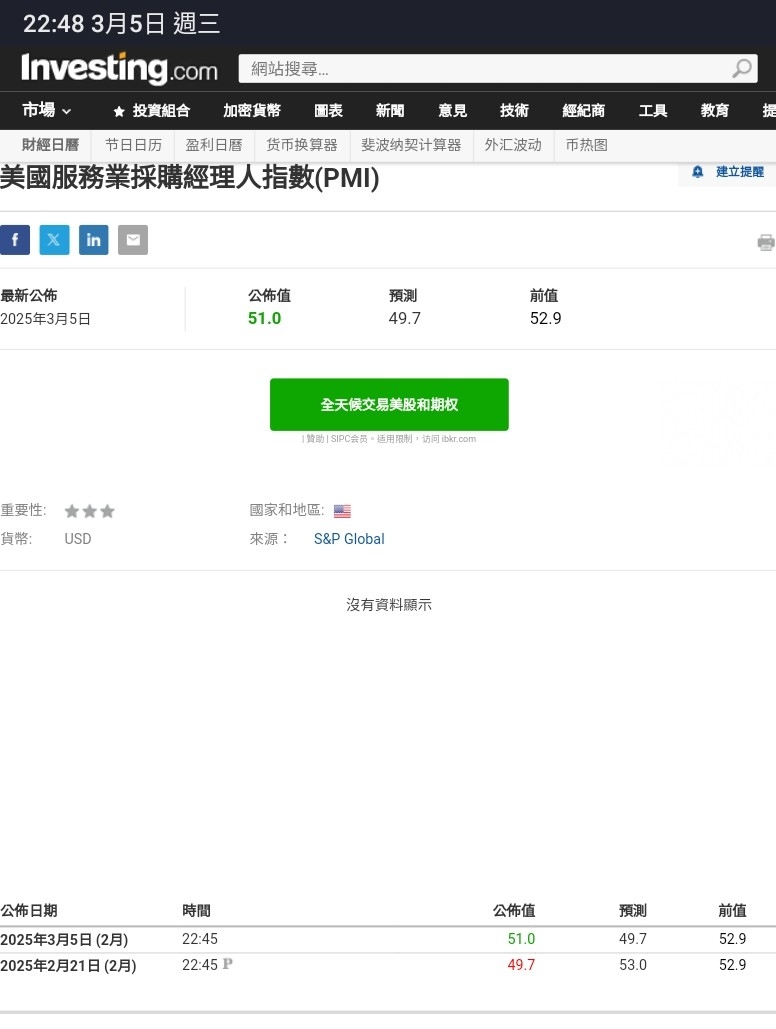Click the 建立提醒 bell icon
This screenshot has height=1029, width=776.
[697, 172]
